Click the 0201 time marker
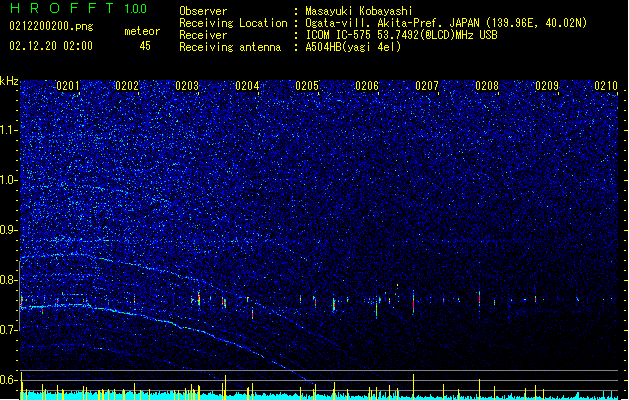Screen dimensions: 629x400 pyautogui.click(x=68, y=86)
